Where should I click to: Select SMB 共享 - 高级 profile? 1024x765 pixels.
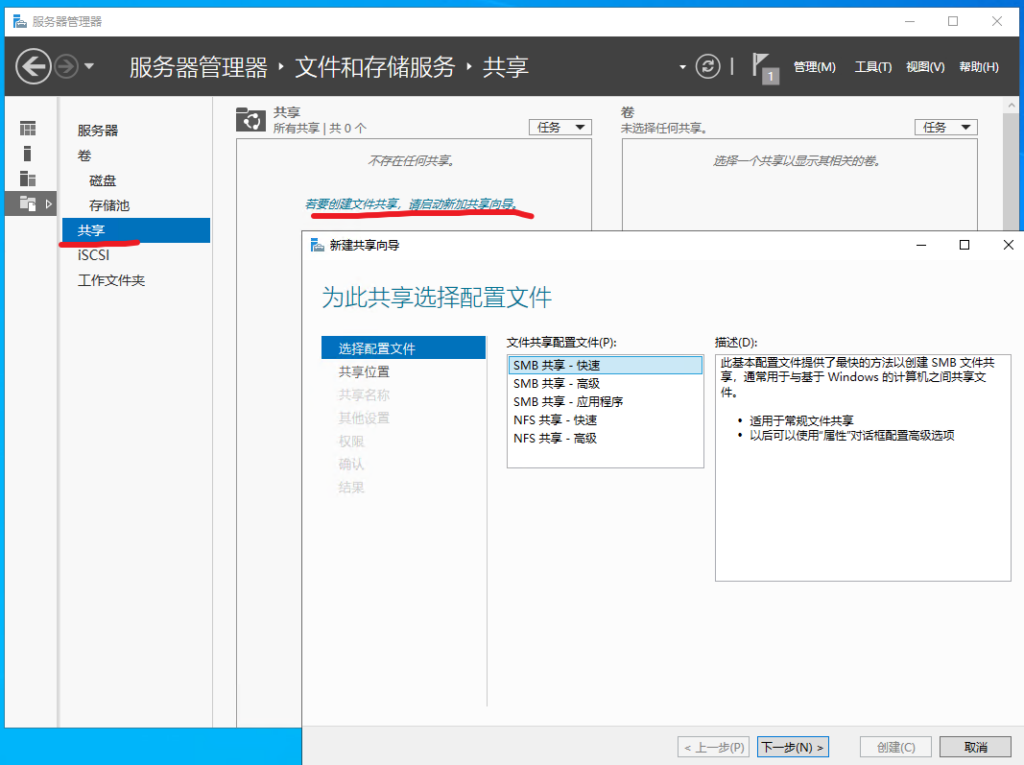(557, 383)
